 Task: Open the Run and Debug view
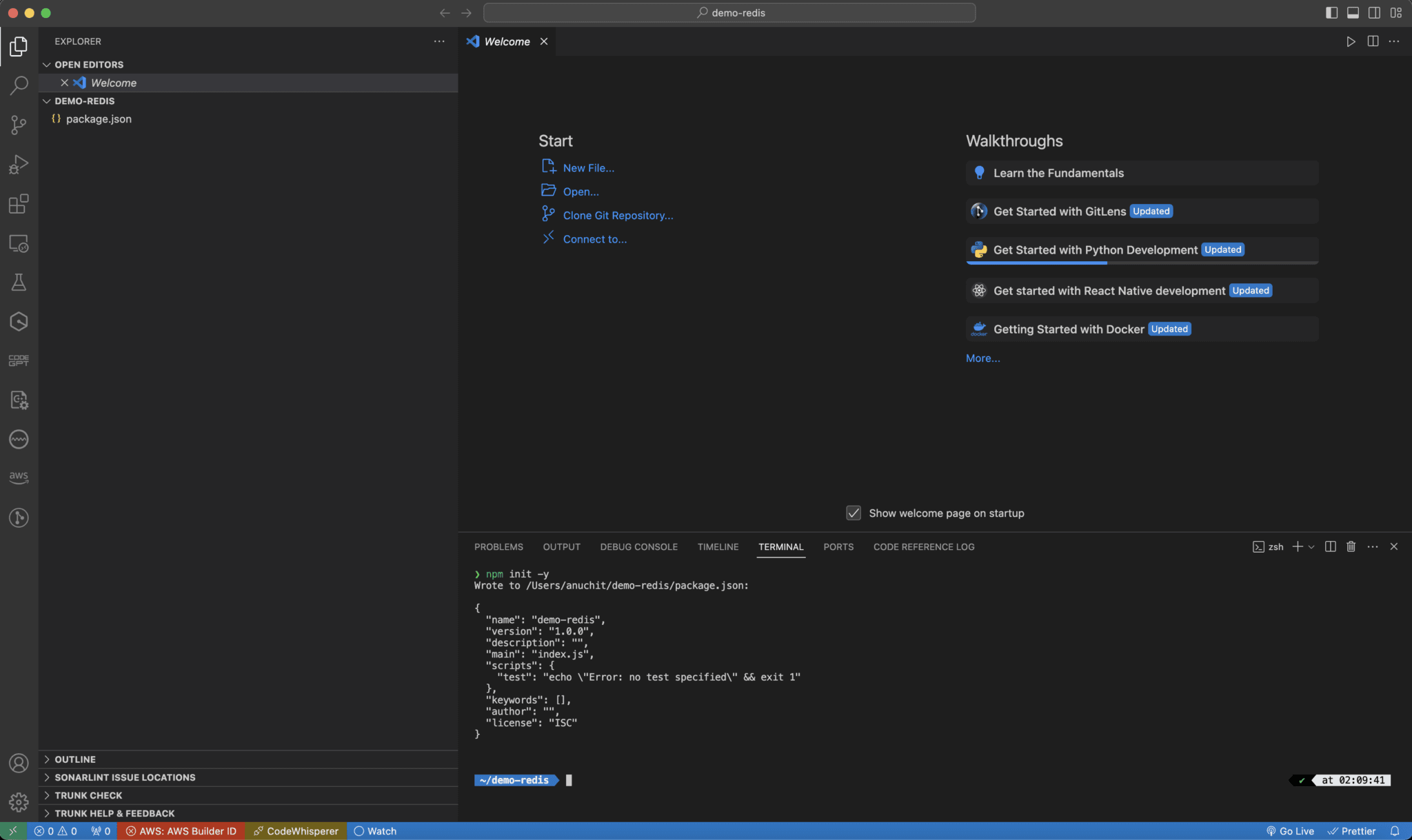[x=19, y=164]
